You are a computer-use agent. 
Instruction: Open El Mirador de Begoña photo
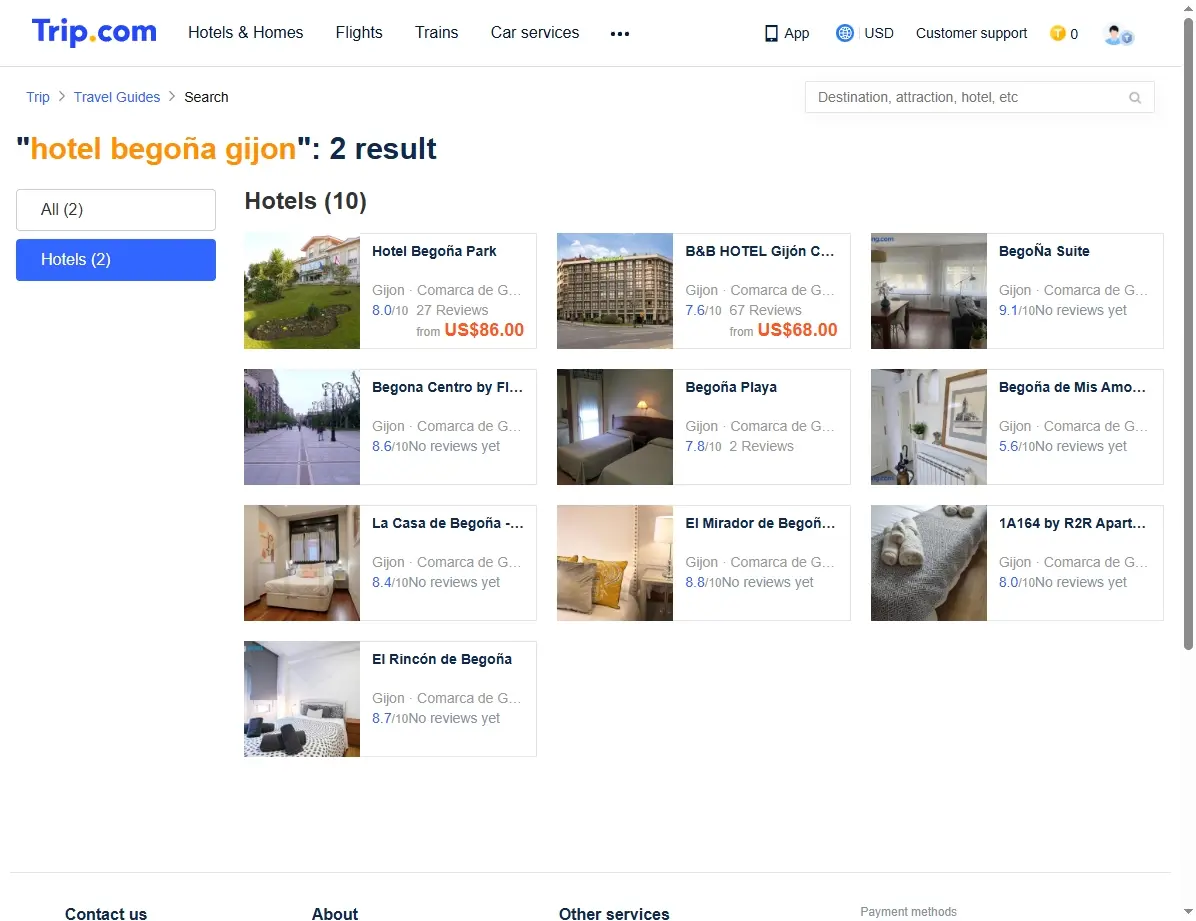pyautogui.click(x=615, y=563)
